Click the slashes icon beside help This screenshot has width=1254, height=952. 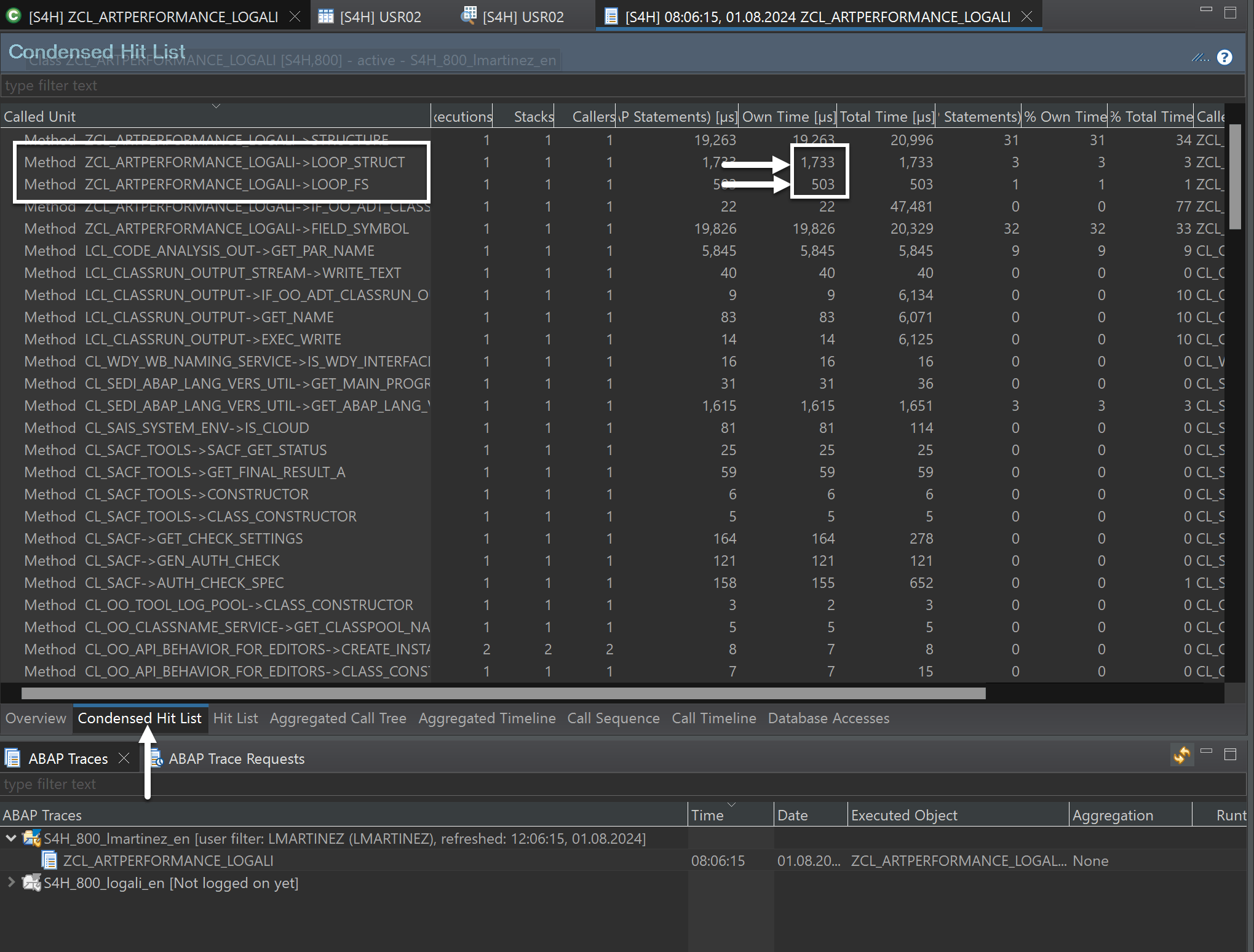(1199, 57)
